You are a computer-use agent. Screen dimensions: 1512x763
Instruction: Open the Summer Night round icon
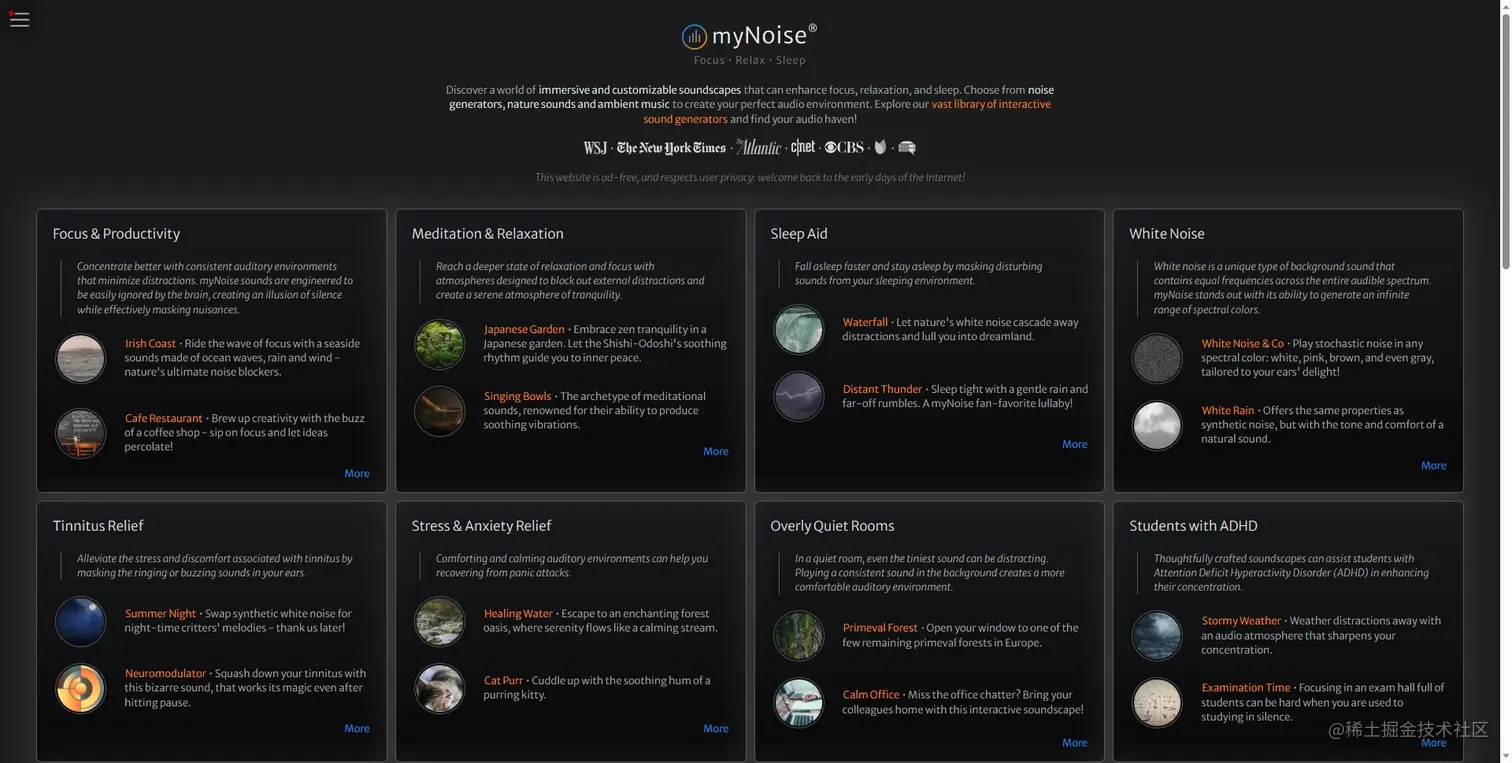pyautogui.click(x=81, y=621)
